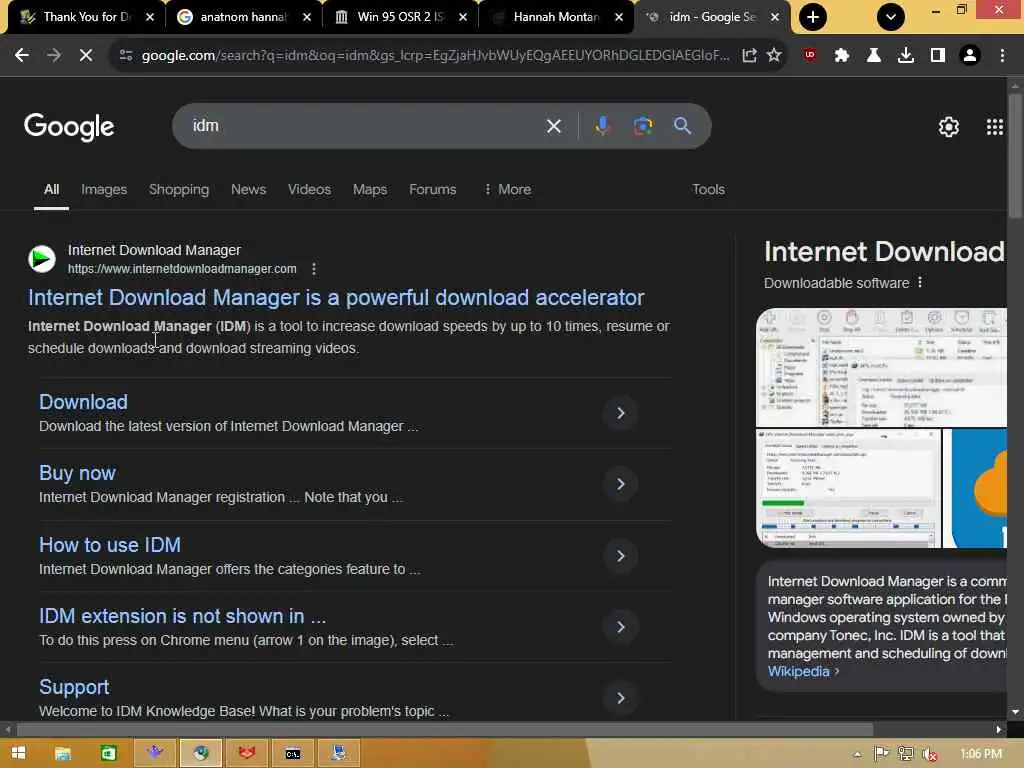1024x768 pixels.
Task: Switch to the News tab
Action: [248, 189]
